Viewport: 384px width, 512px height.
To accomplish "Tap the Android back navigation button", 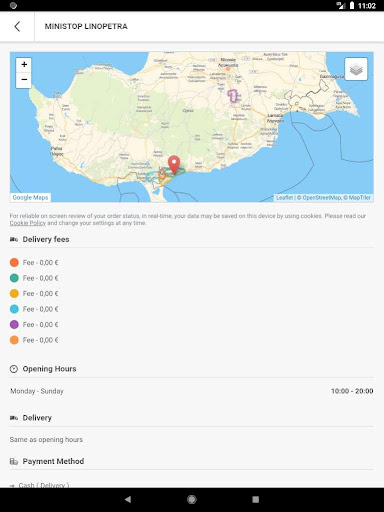I will pyautogui.click(x=128, y=499).
